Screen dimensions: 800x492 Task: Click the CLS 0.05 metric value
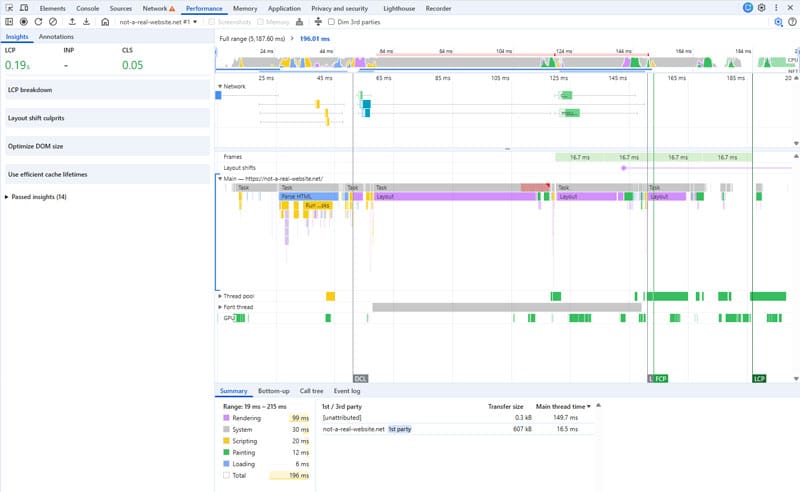[133, 65]
